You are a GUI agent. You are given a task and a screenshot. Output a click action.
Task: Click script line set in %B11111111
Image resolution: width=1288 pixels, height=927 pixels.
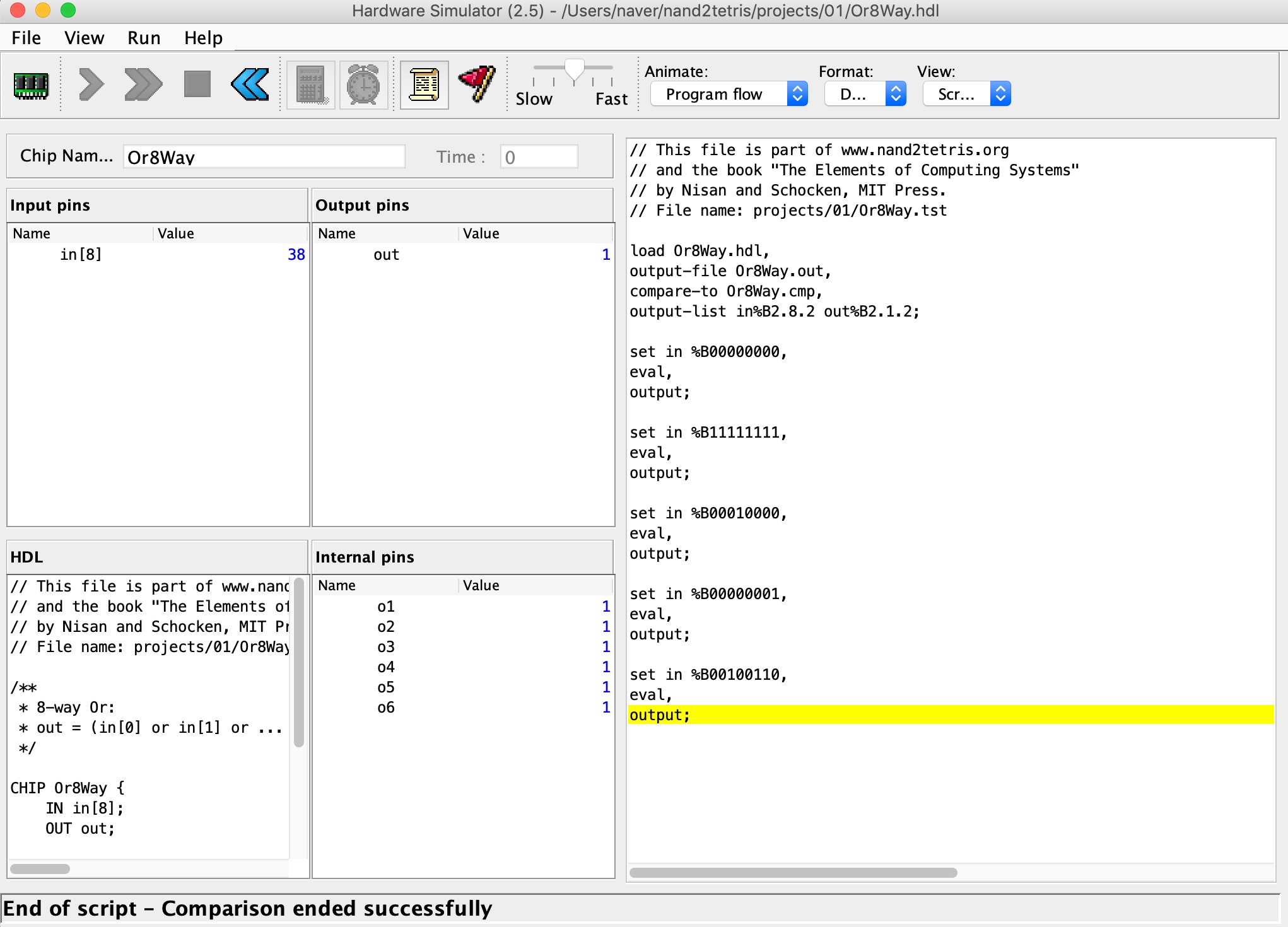point(708,432)
